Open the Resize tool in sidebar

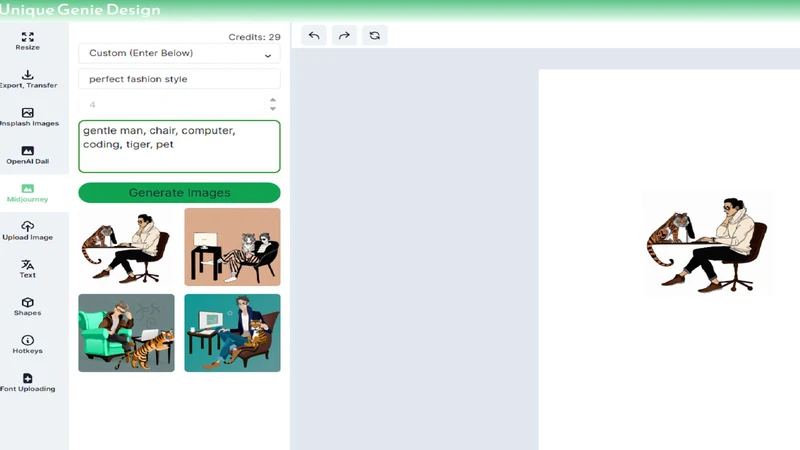(x=28, y=41)
